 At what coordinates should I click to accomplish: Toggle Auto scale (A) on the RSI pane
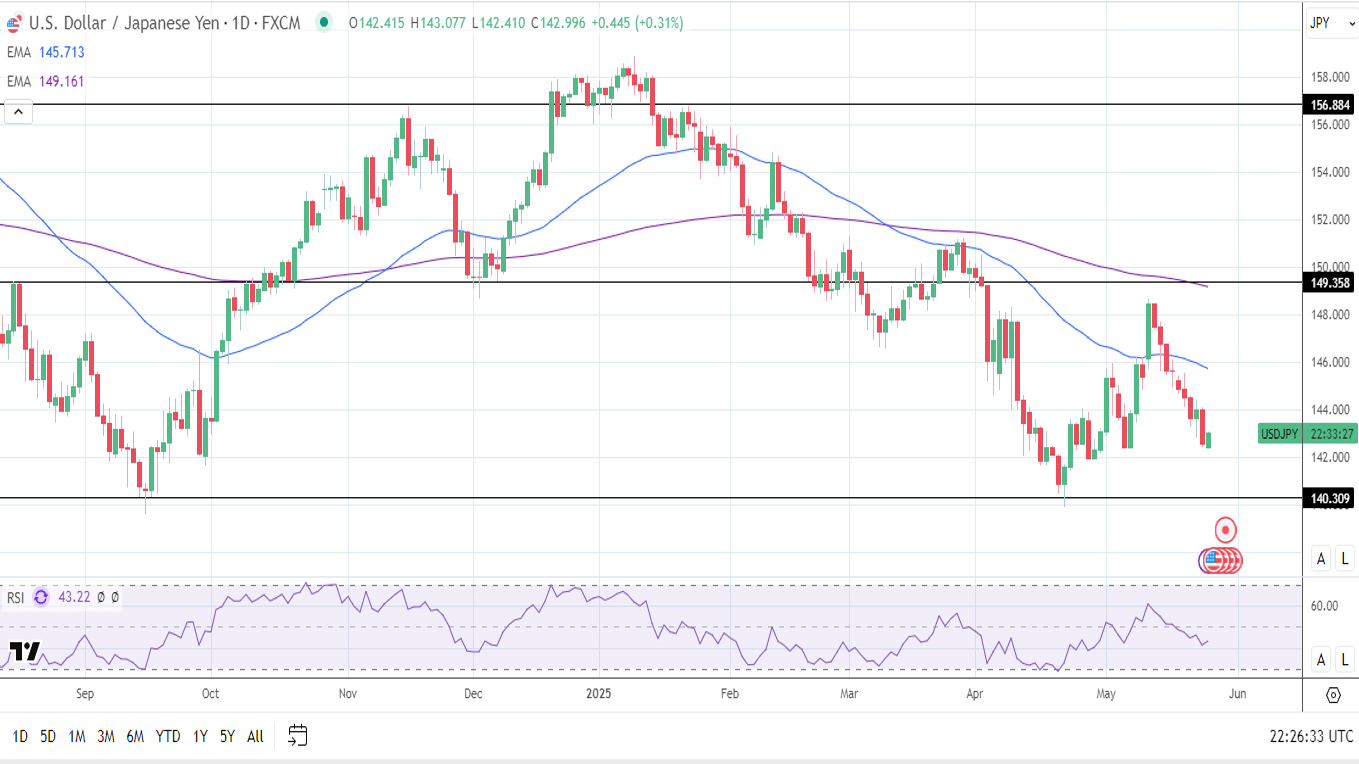pos(1321,658)
